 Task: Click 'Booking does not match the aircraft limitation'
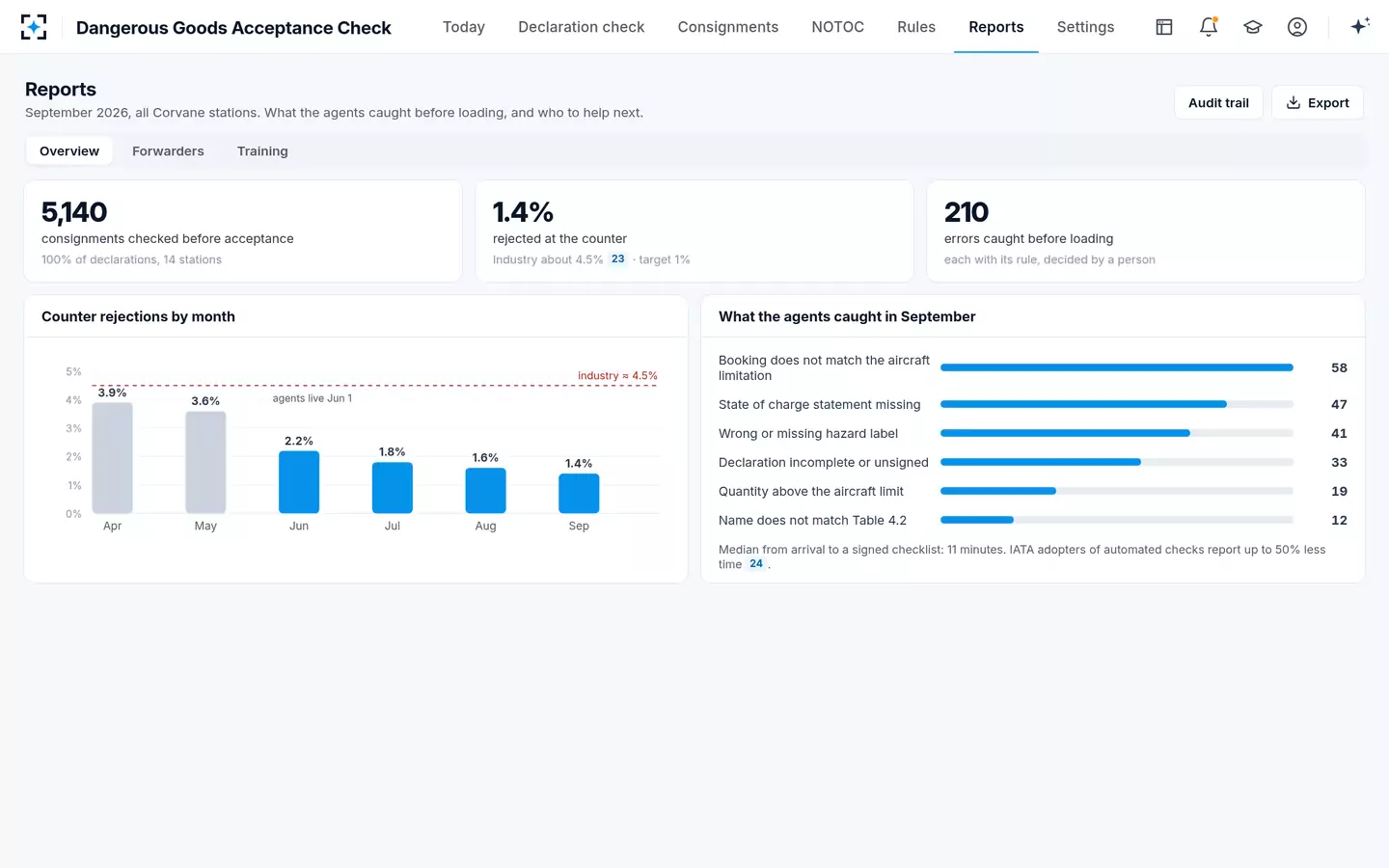point(825,368)
